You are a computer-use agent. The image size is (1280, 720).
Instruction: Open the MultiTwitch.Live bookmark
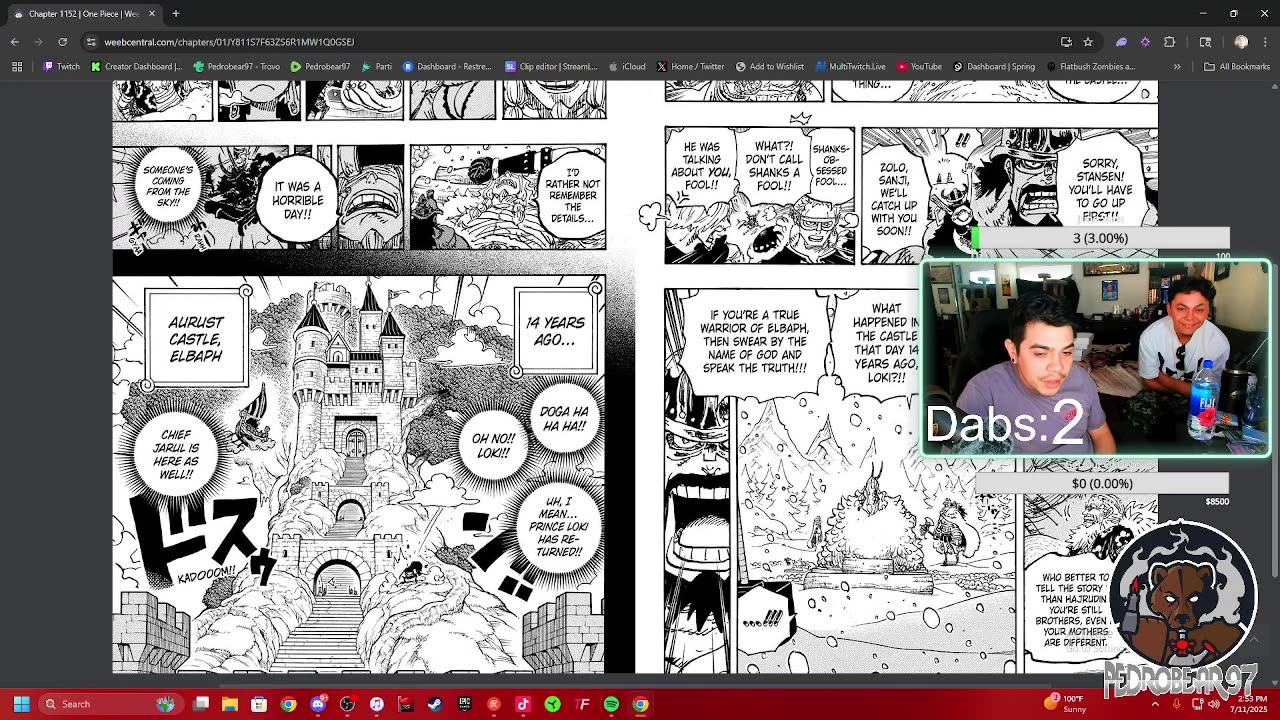pos(851,67)
